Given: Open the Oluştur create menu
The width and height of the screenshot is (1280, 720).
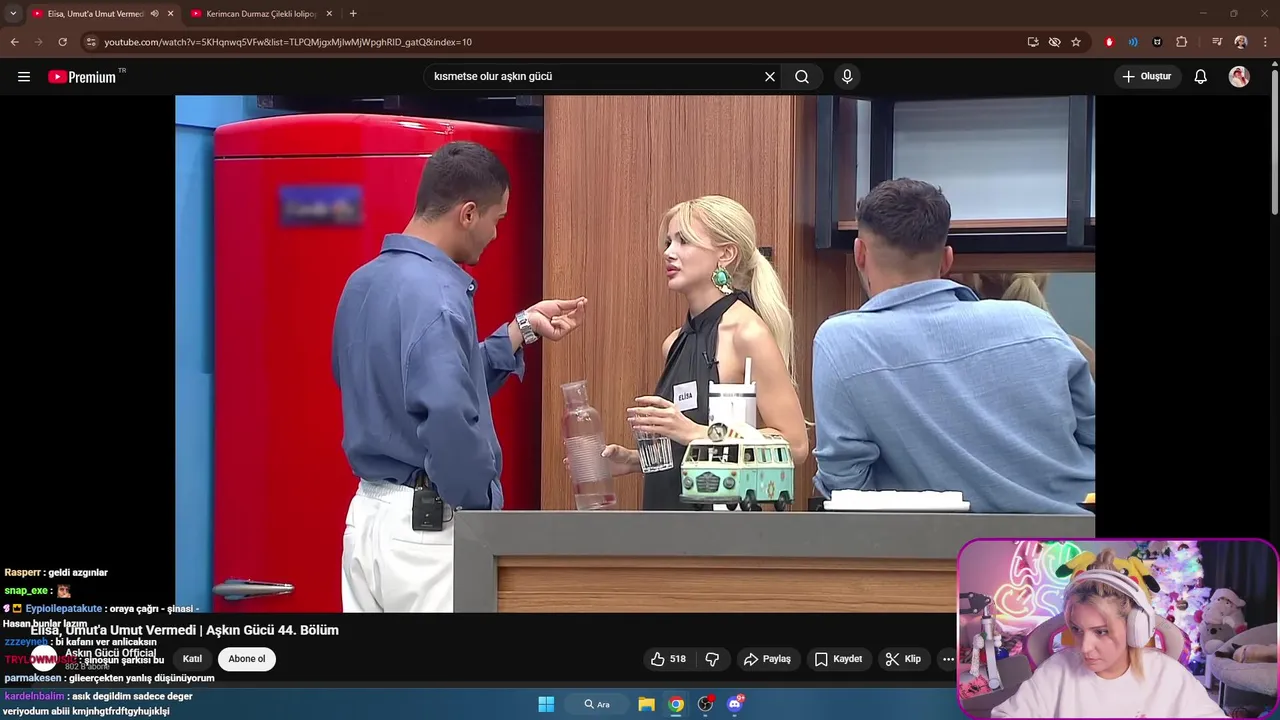Looking at the screenshot, I should pyautogui.click(x=1147, y=77).
